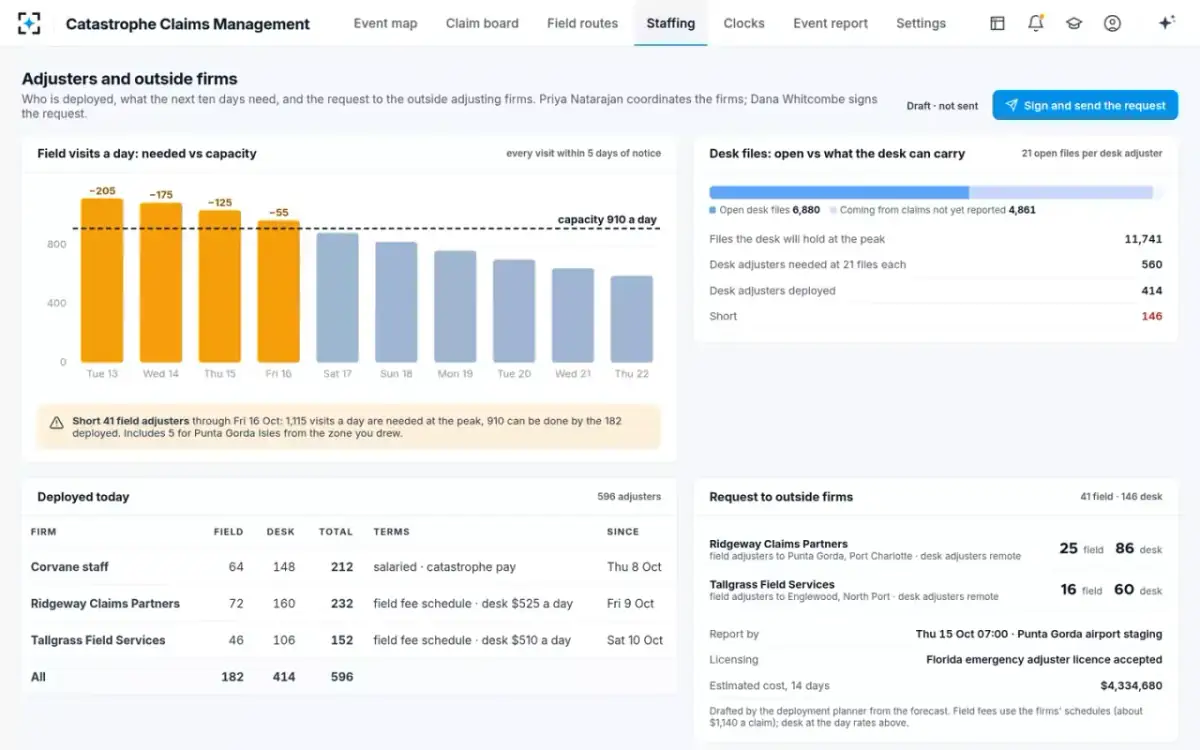Click Ridgeway Claims Partners in Deployed today table
The height and width of the screenshot is (750, 1200).
click(105, 604)
